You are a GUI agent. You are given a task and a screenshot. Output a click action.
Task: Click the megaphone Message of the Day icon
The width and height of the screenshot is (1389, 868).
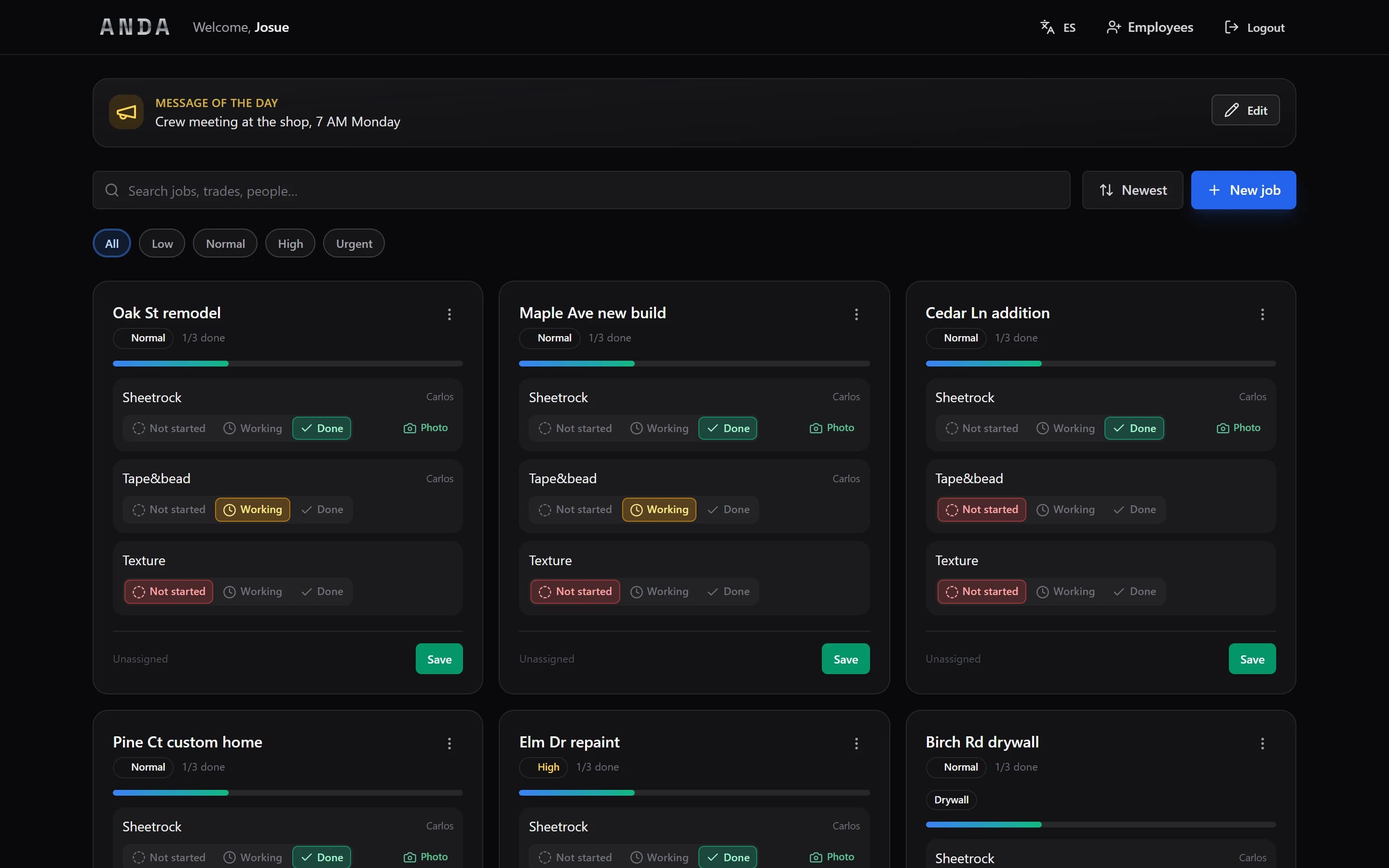click(126, 112)
